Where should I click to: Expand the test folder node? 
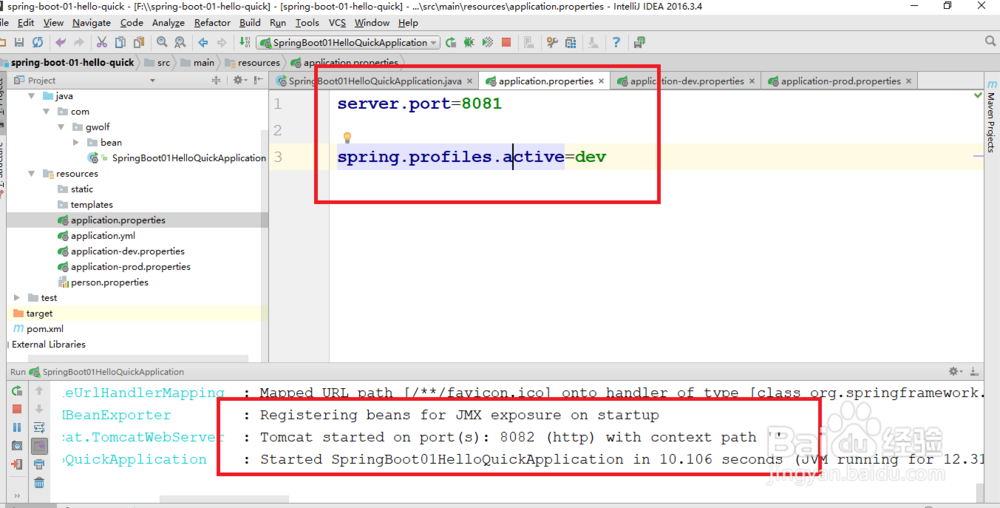click(x=17, y=298)
